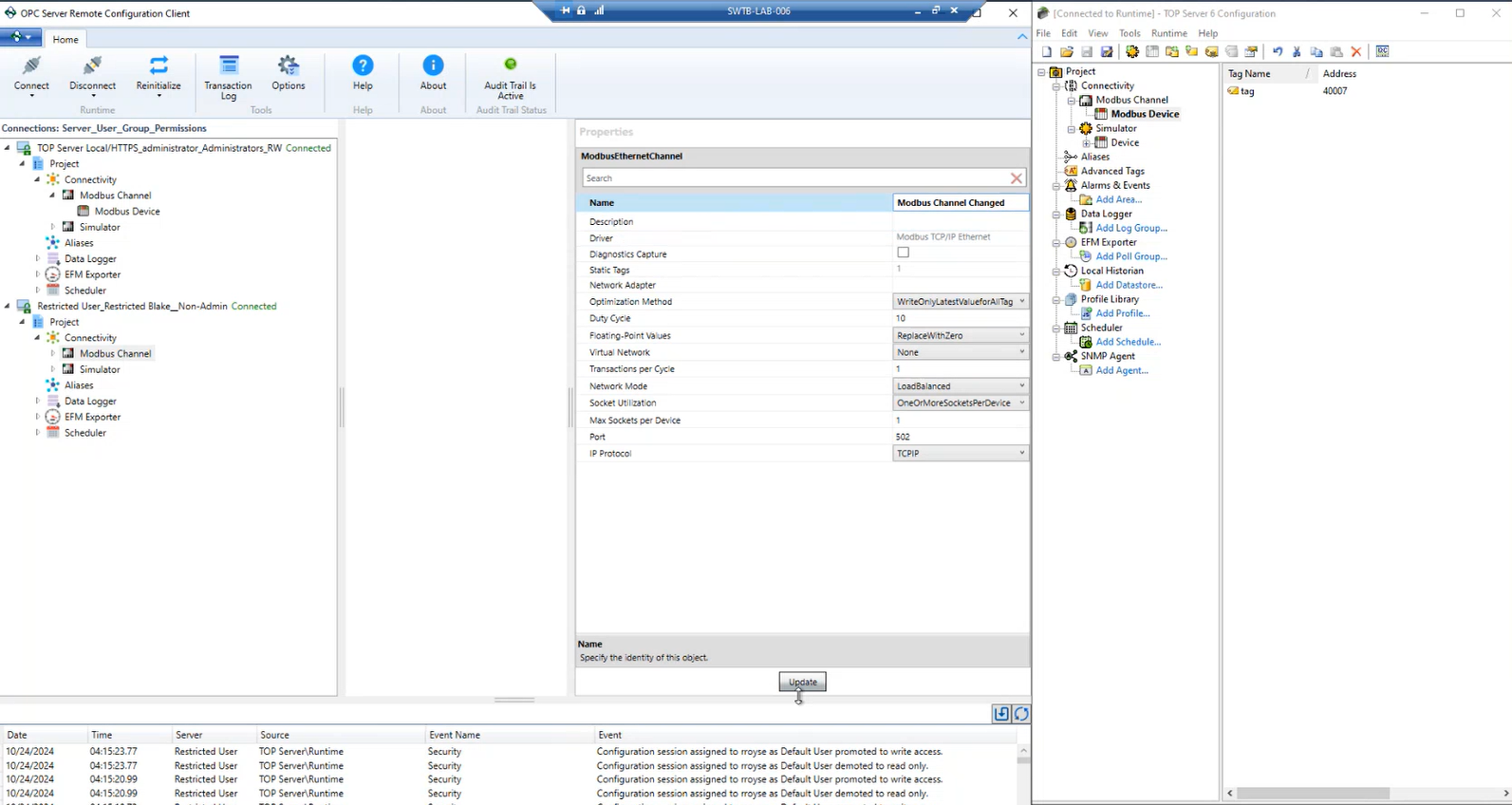Click New Project icon in TOP Server toolbar

(x=1047, y=52)
